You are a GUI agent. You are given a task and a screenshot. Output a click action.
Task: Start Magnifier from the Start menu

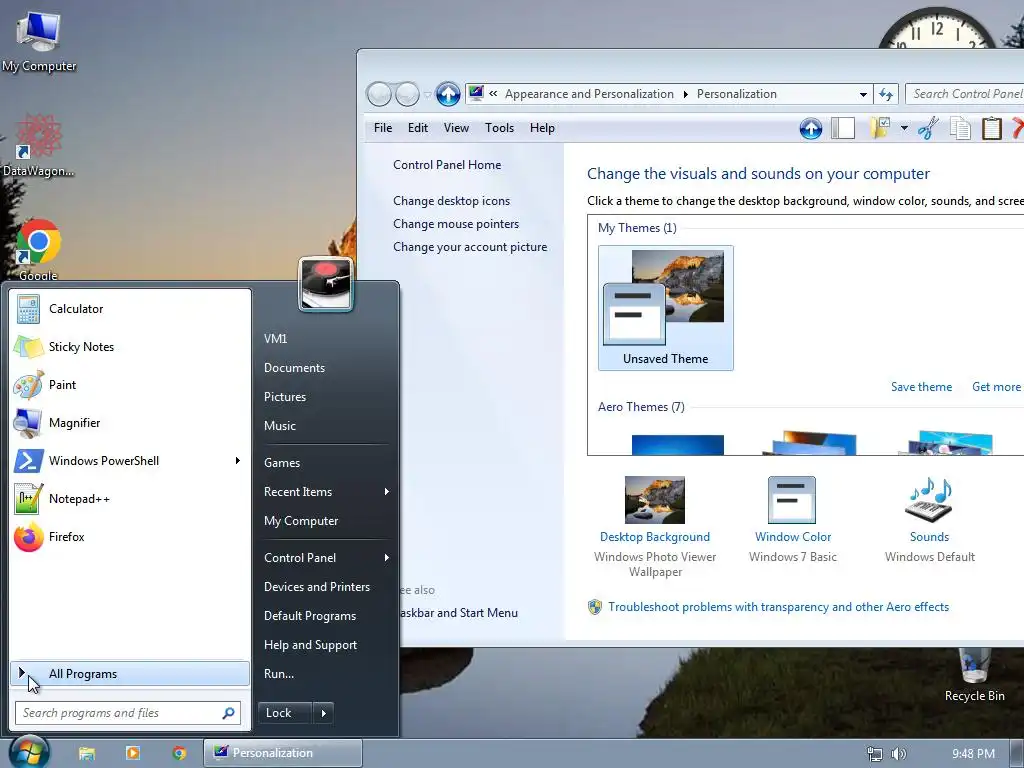(130, 423)
